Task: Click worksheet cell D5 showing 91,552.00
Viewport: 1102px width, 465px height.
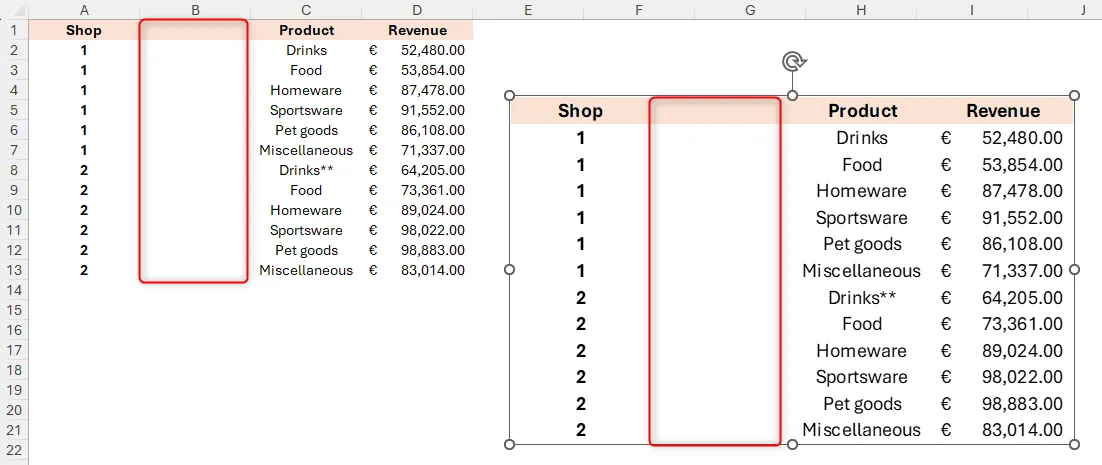Action: 417,110
